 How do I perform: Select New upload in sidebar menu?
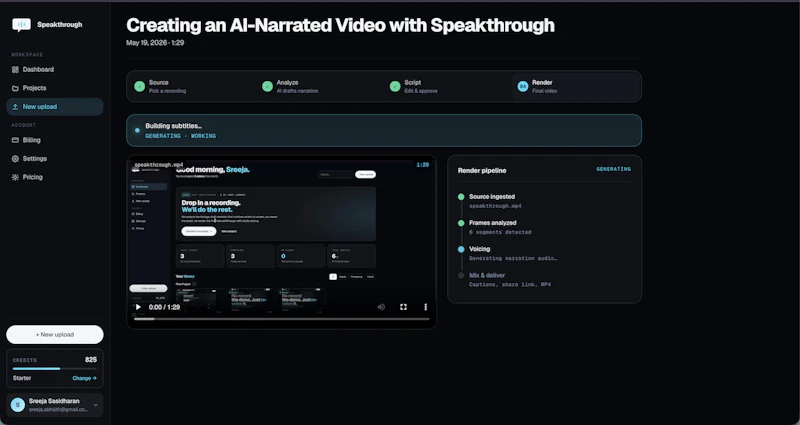pos(55,107)
